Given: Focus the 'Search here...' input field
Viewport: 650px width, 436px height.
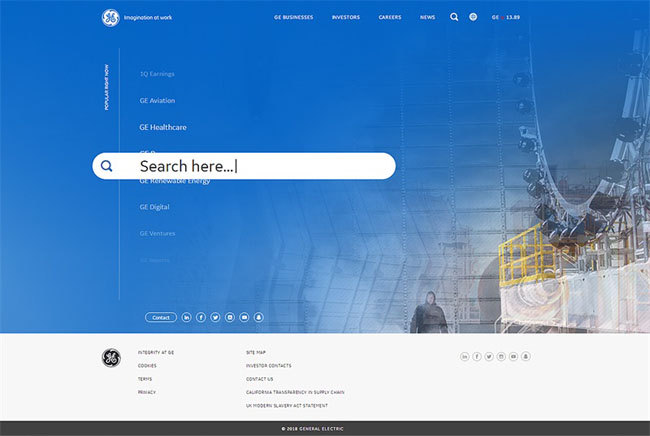Looking at the screenshot, I should point(244,166).
